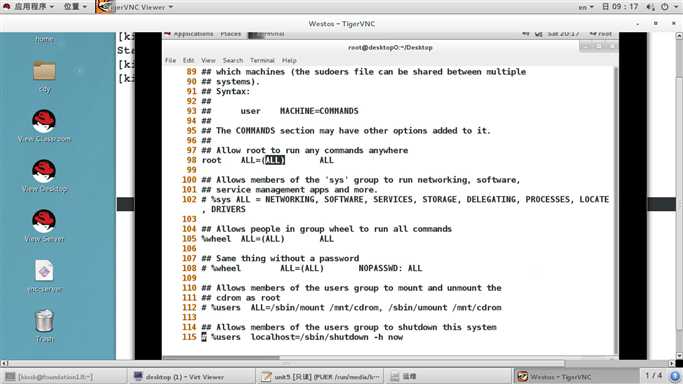Open the Home desktop icon

[44, 39]
